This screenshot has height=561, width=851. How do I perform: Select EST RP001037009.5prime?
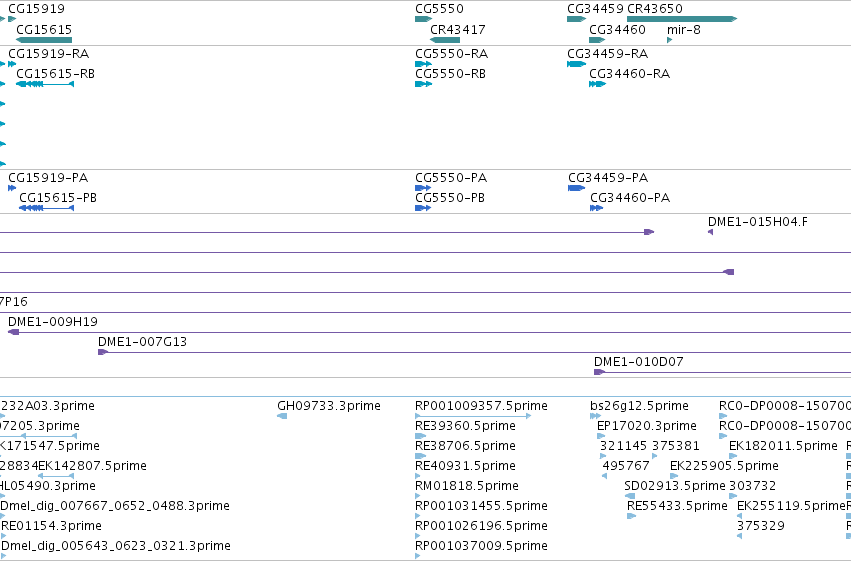pos(418,556)
